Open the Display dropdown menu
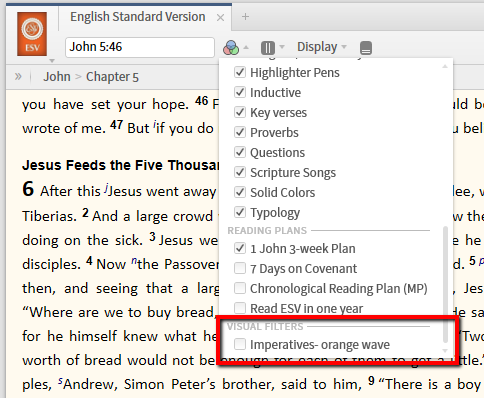The image size is (484, 398). (x=322, y=47)
